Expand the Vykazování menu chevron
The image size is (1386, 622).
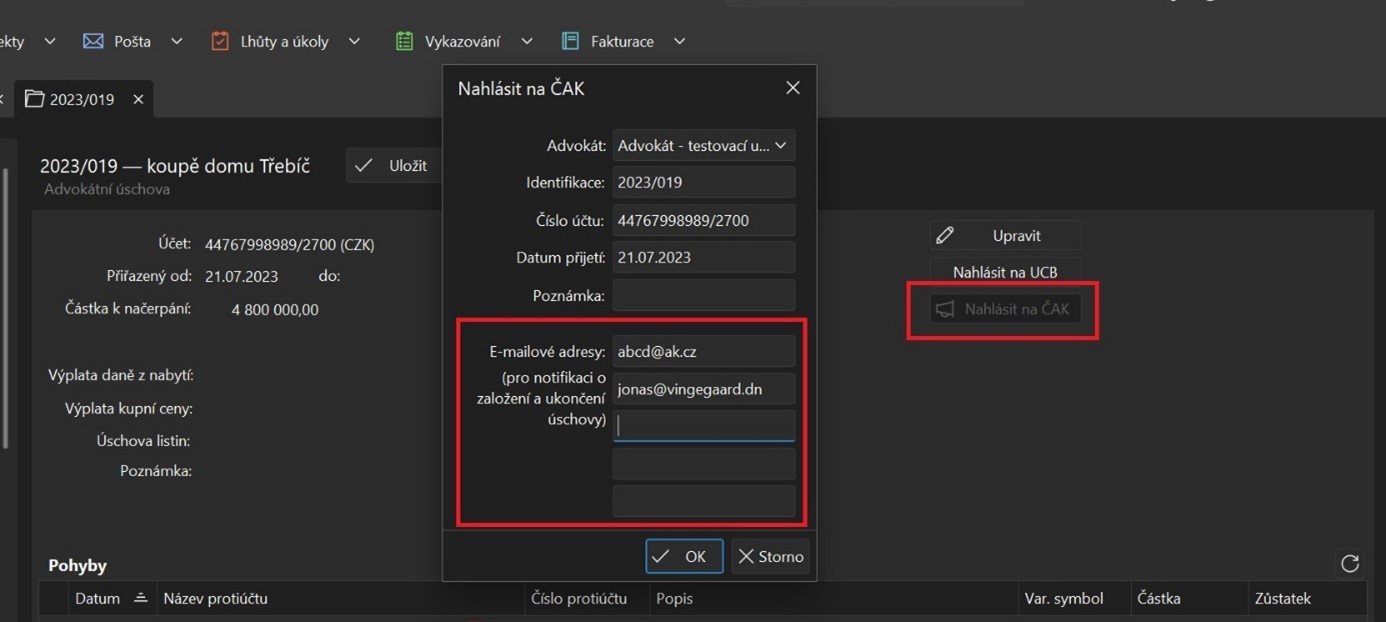pyautogui.click(x=526, y=41)
